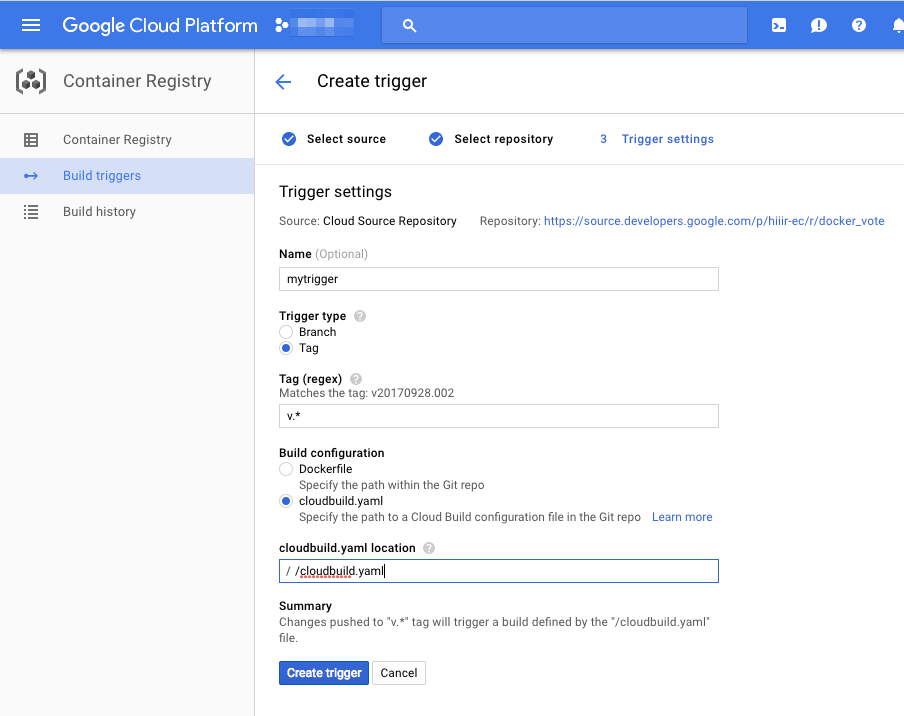Click the Google Cloud Platform title
904x716 pixels.
tap(160, 25)
